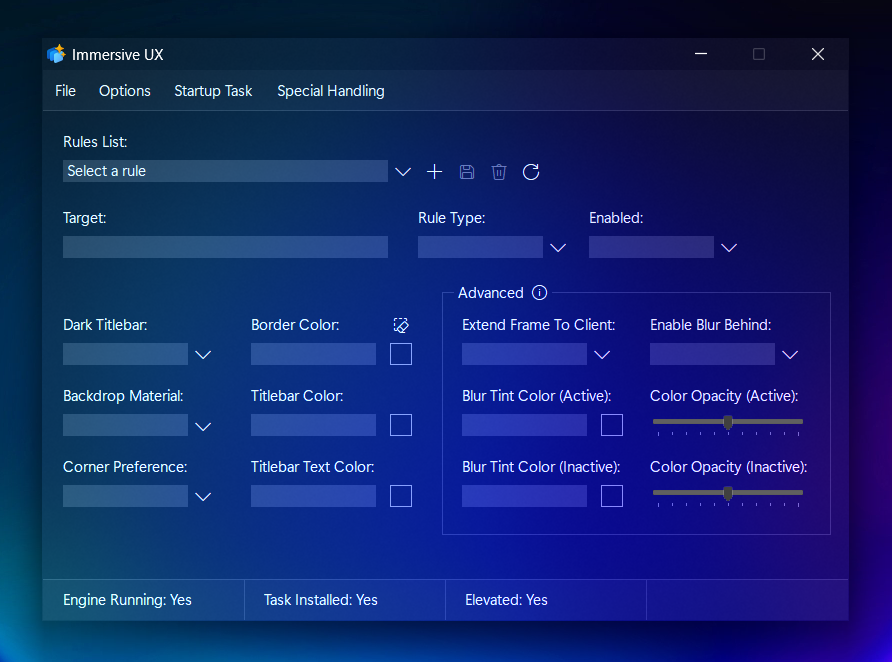892x662 pixels.
Task: Click the save rule floppy disk icon
Action: [x=467, y=172]
